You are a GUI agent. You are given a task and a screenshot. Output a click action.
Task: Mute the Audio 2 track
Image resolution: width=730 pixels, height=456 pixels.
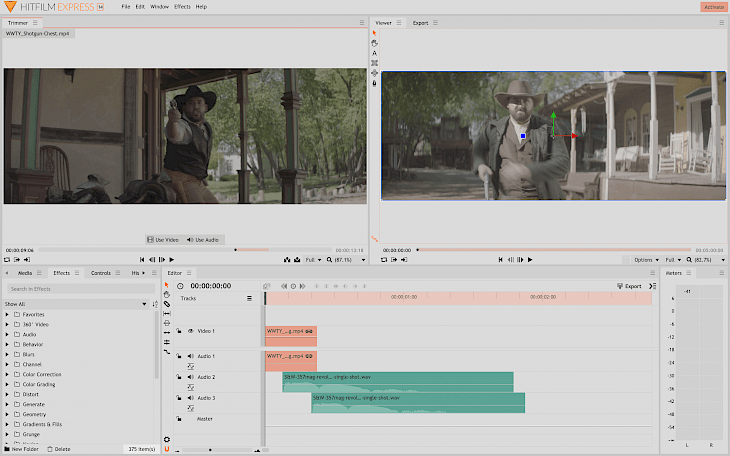(190, 377)
